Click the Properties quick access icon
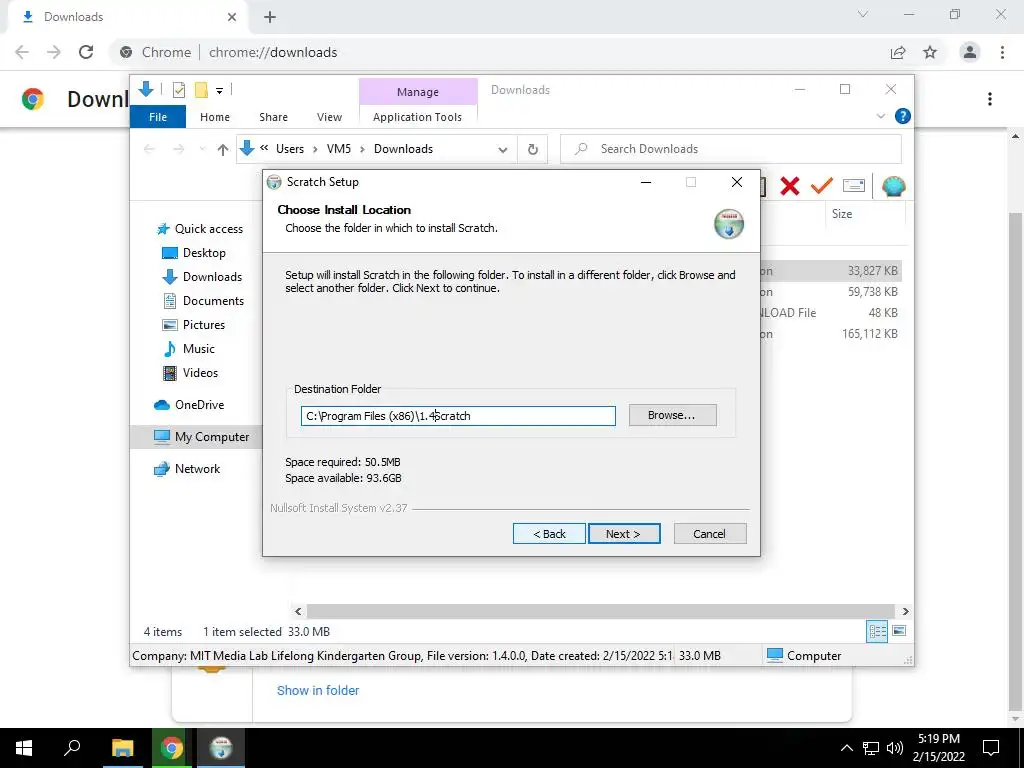Screen dimensions: 1024x768 coord(178,89)
